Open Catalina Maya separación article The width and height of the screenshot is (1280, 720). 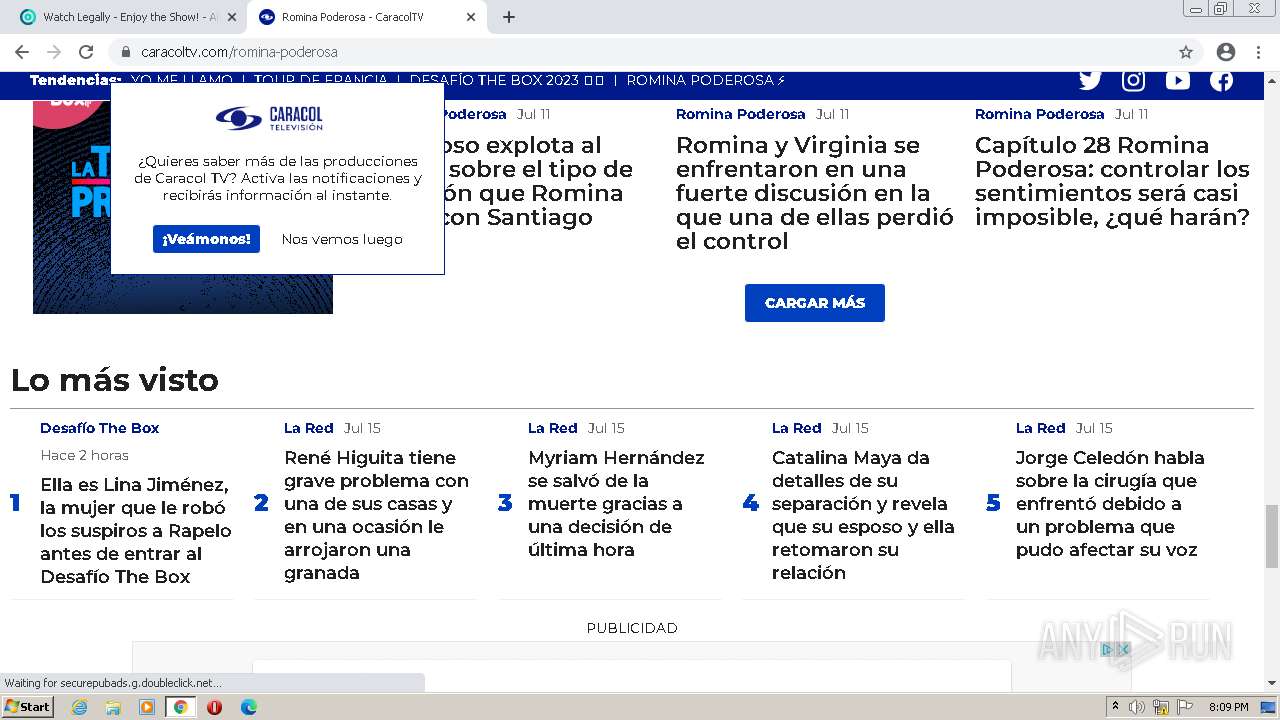(863, 515)
